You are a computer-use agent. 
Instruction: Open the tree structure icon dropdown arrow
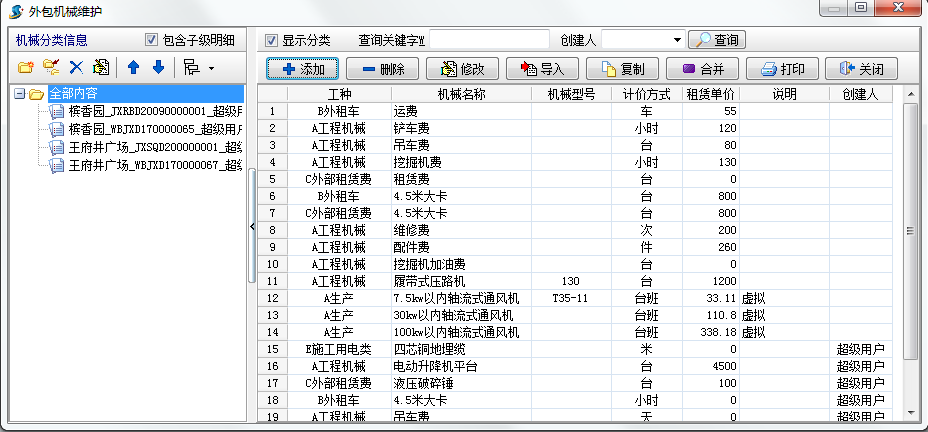[x=212, y=69]
